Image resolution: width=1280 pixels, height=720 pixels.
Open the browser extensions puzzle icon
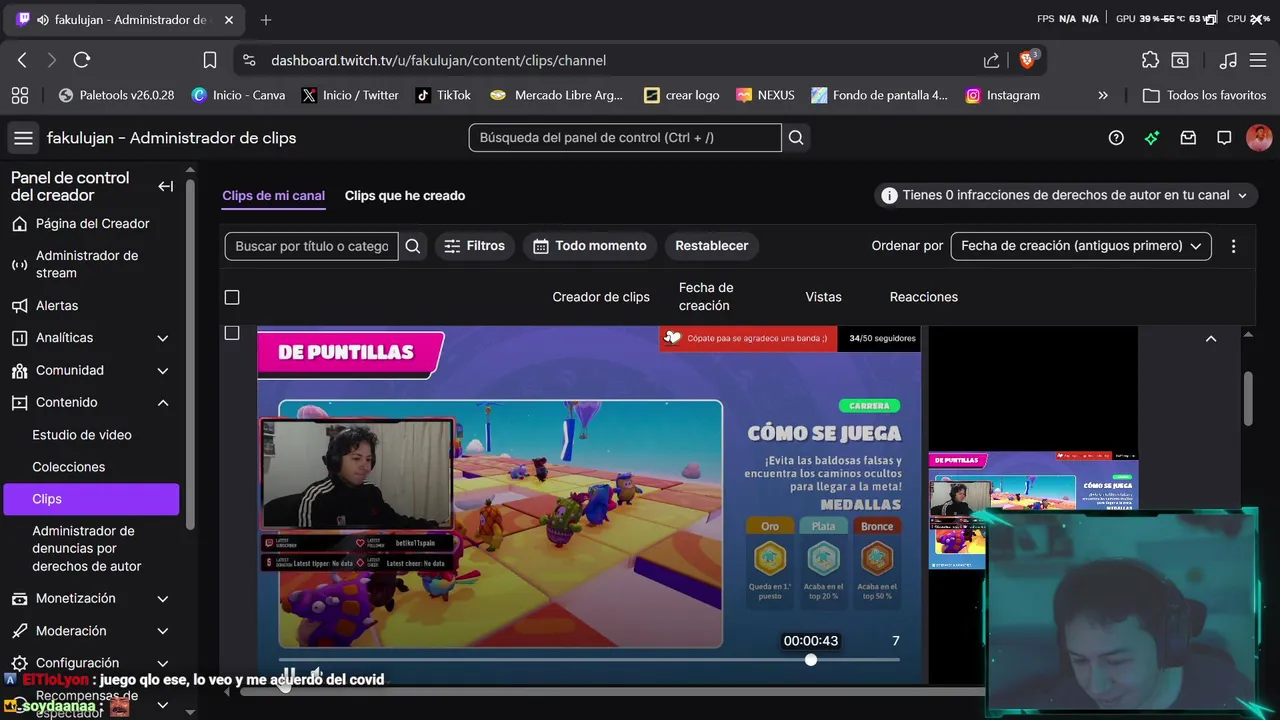pyautogui.click(x=1150, y=60)
